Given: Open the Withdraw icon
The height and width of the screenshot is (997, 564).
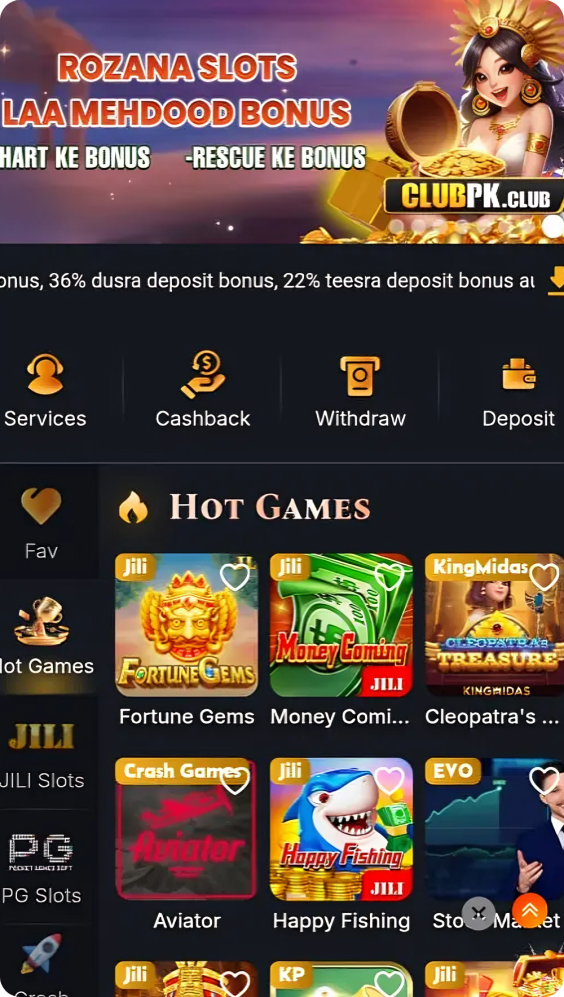Looking at the screenshot, I should pyautogui.click(x=360, y=376).
